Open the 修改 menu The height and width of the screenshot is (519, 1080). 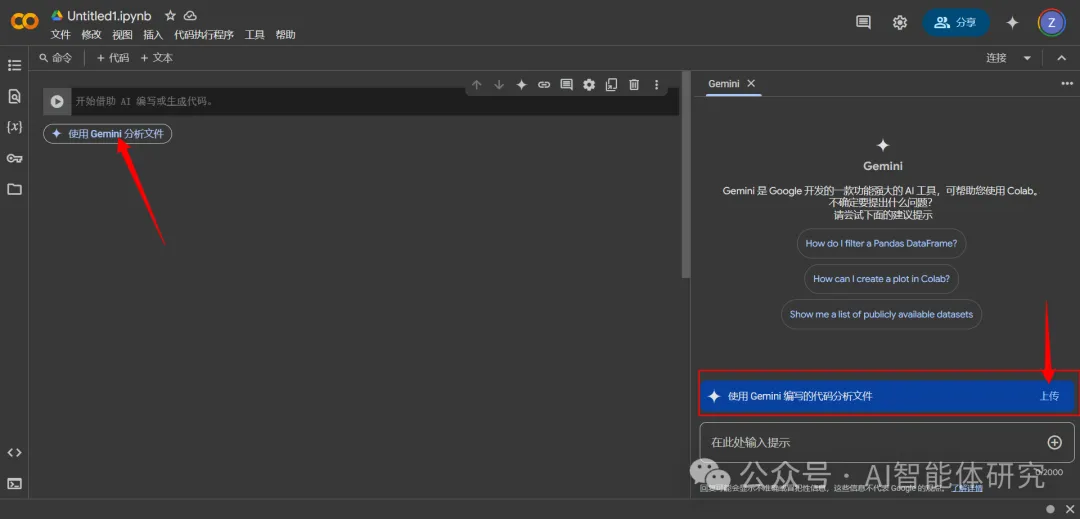(x=92, y=34)
